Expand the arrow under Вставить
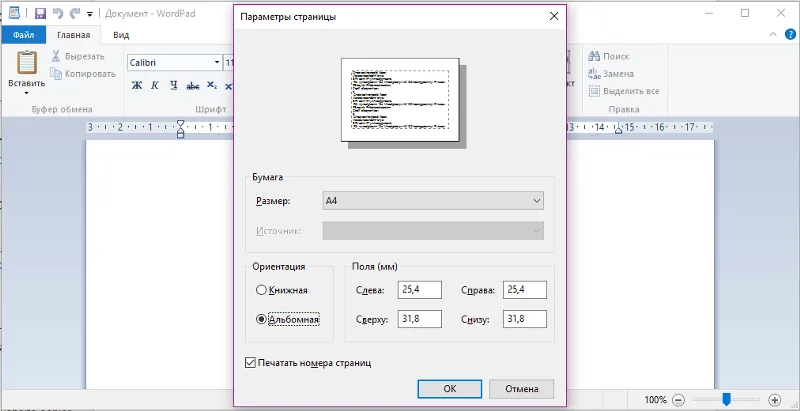This screenshot has width=800, height=411. point(27,93)
